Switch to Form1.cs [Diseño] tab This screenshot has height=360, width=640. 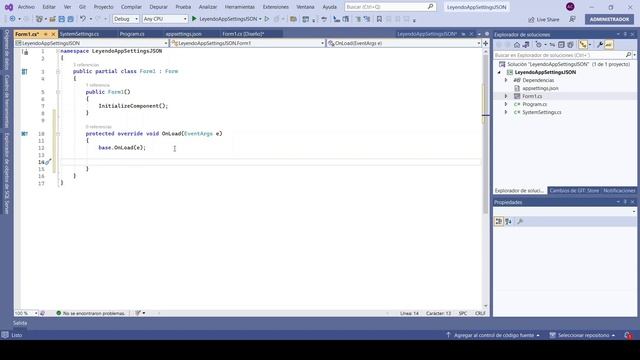tap(243, 34)
